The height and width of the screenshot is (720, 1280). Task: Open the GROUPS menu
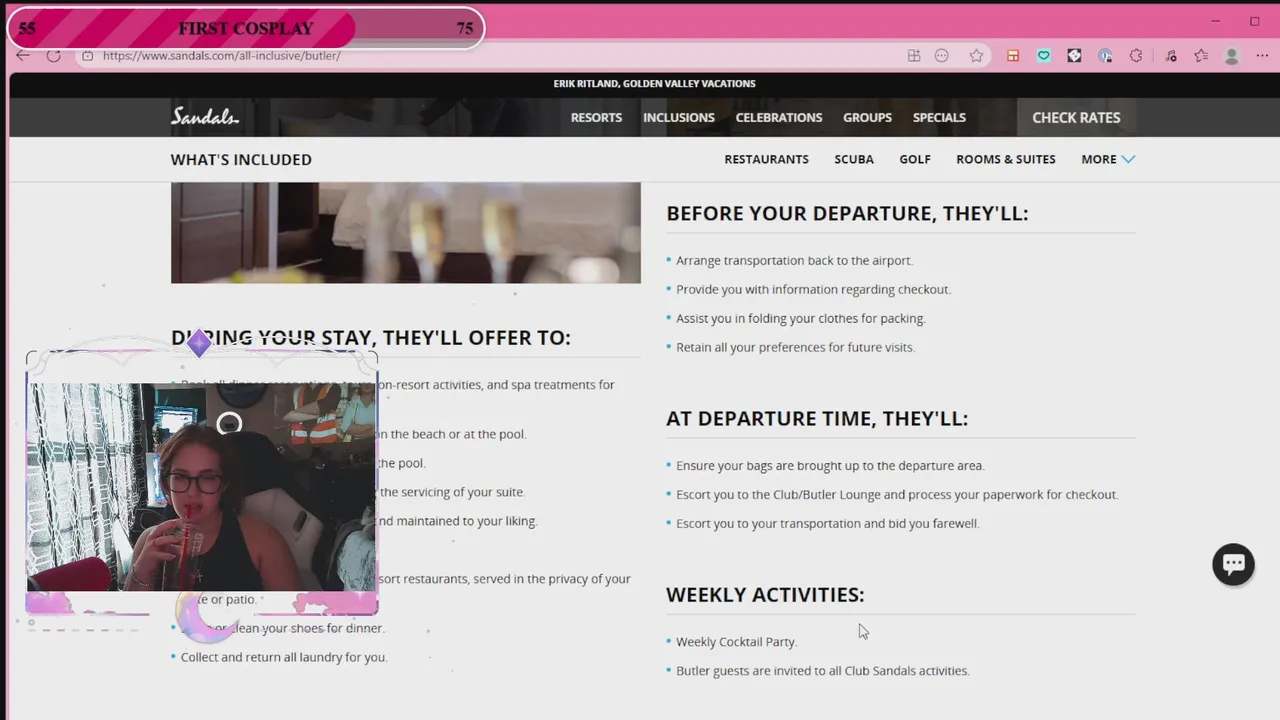867,117
